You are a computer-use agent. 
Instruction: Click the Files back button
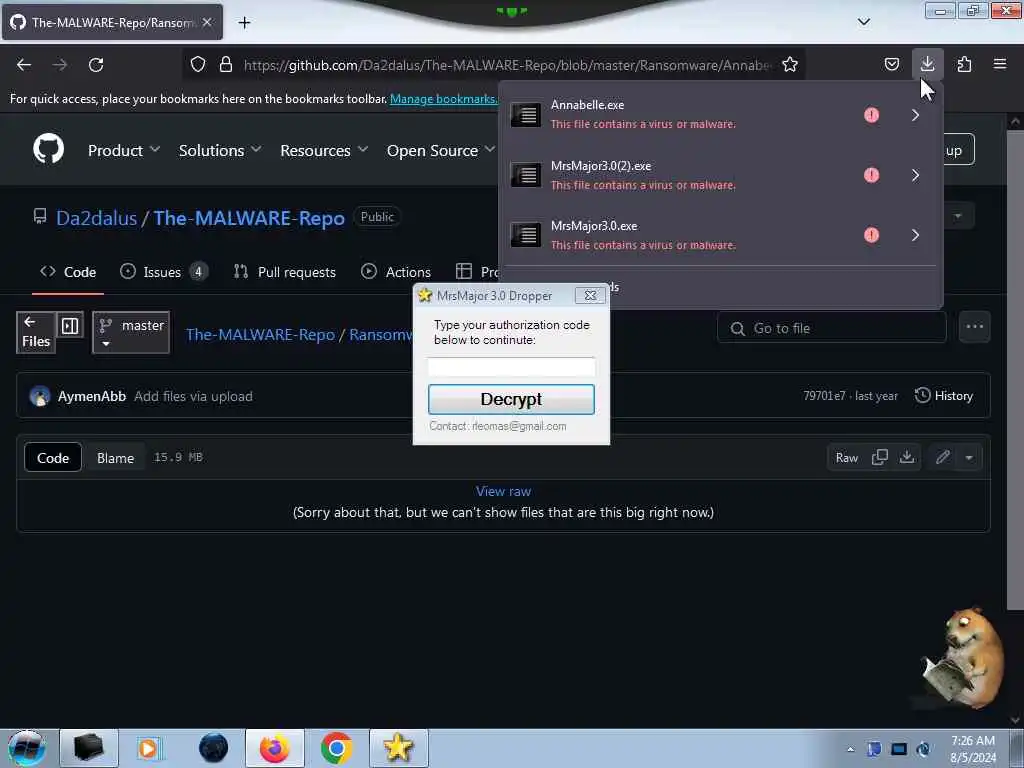[x=36, y=332]
